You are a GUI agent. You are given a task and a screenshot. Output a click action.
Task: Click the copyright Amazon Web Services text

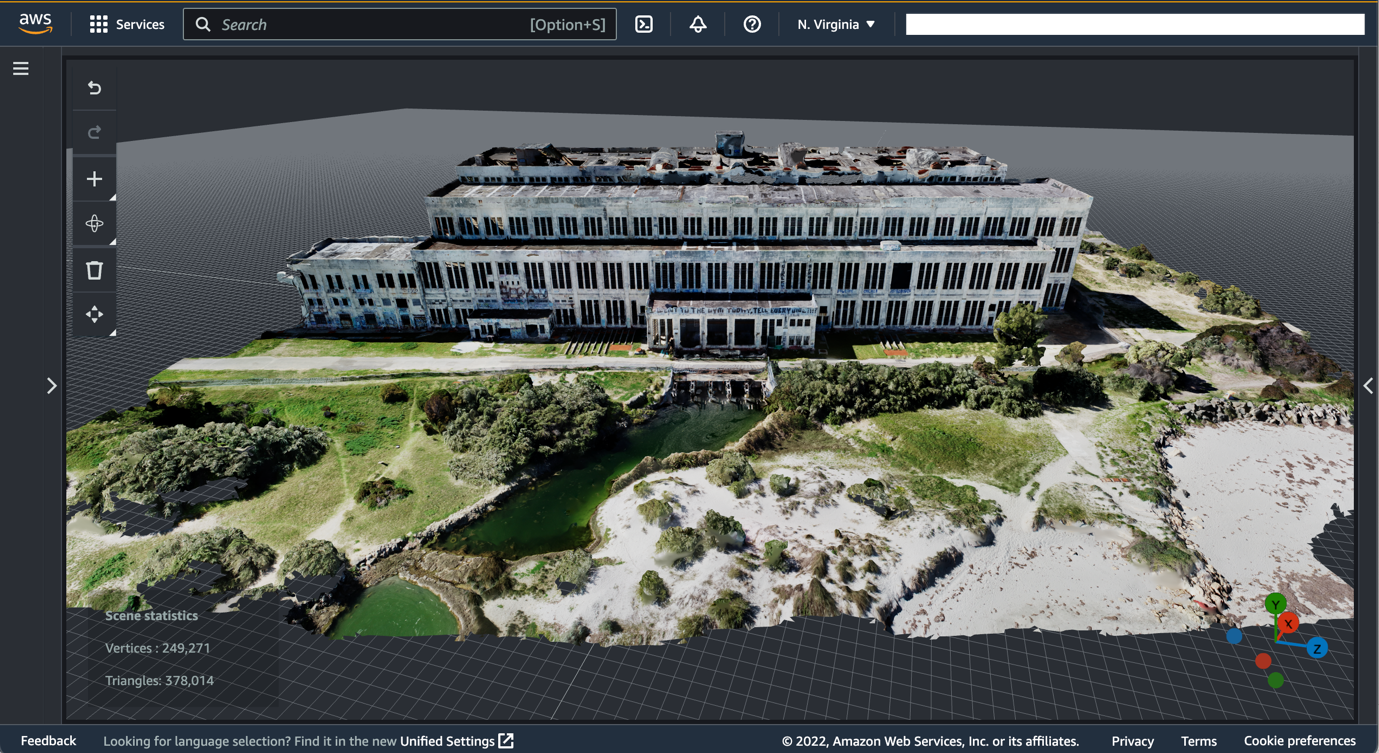tap(930, 741)
